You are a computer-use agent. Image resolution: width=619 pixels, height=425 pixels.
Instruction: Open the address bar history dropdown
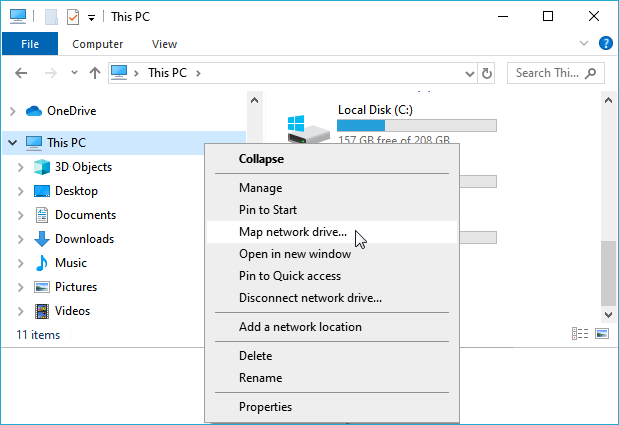click(x=469, y=73)
